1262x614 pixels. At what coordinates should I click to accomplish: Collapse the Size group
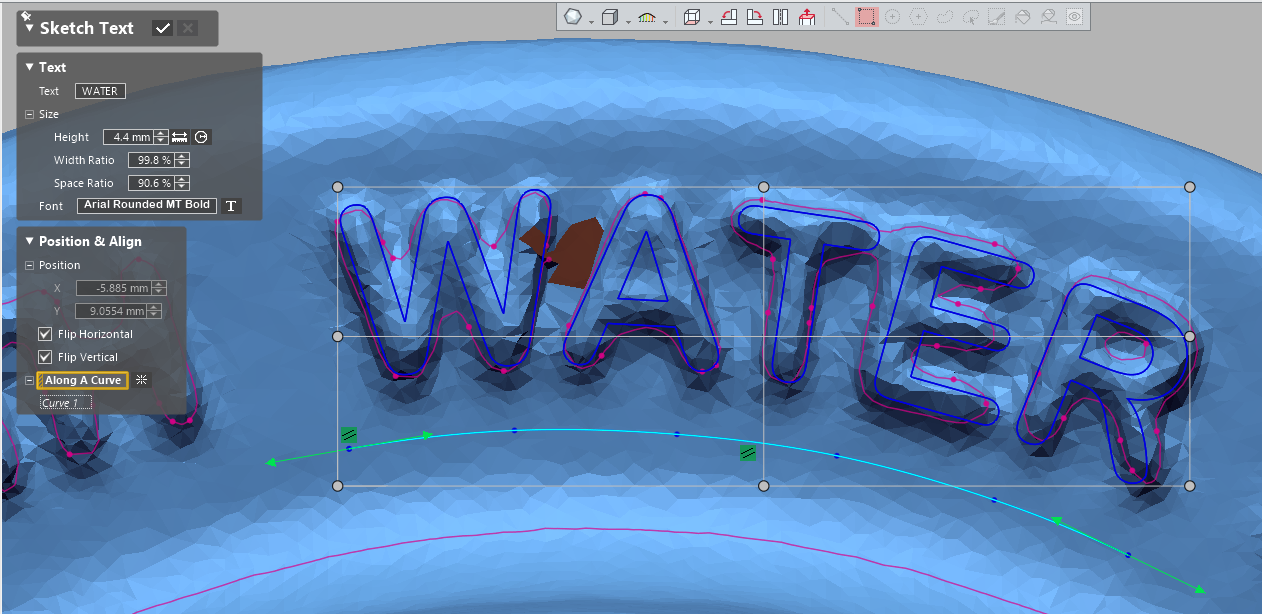pyautogui.click(x=30, y=113)
